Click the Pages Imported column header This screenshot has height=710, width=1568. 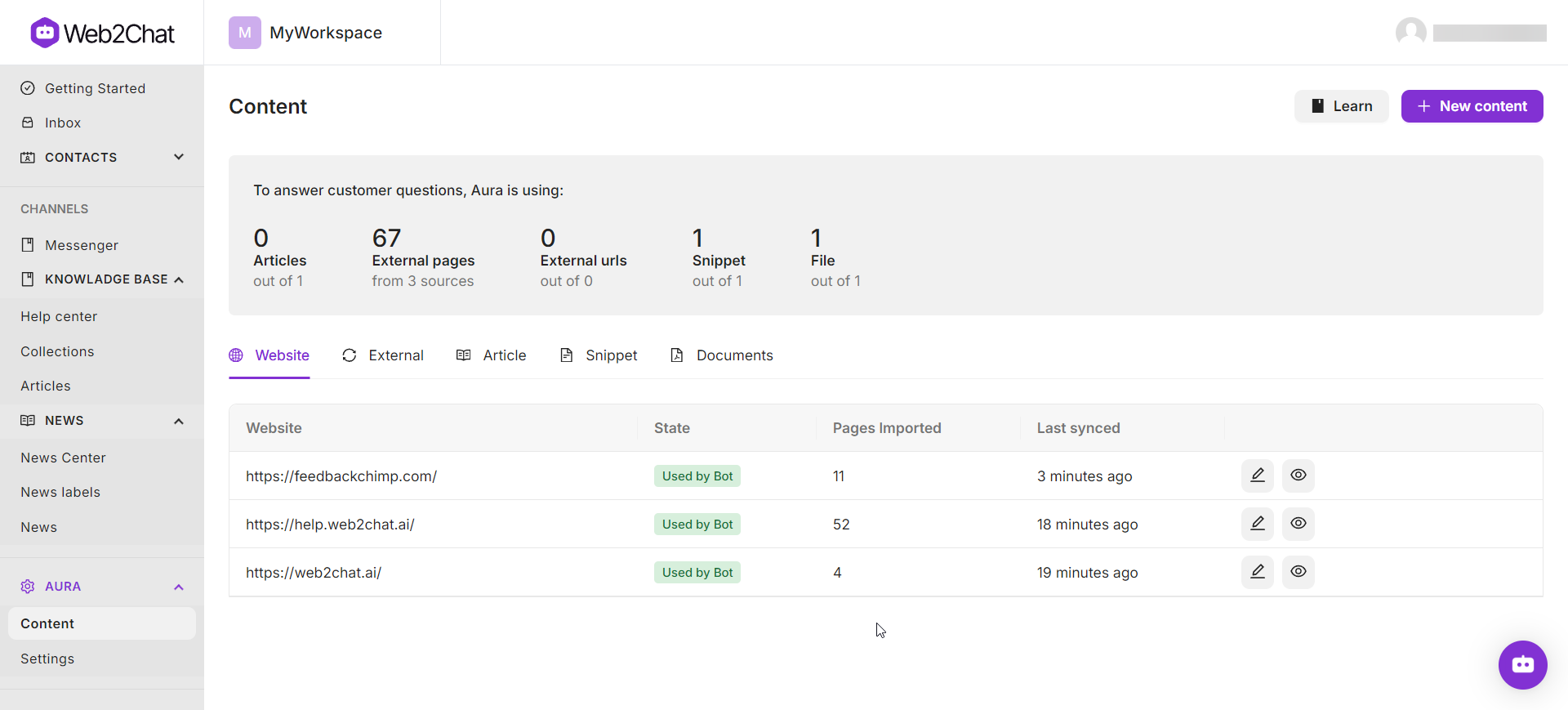(x=887, y=428)
